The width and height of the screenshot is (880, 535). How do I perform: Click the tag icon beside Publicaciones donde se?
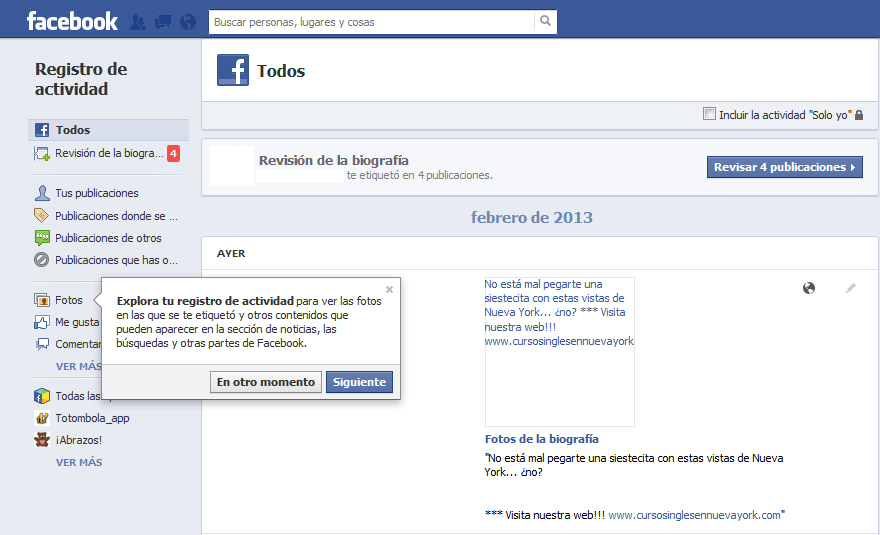click(x=42, y=215)
